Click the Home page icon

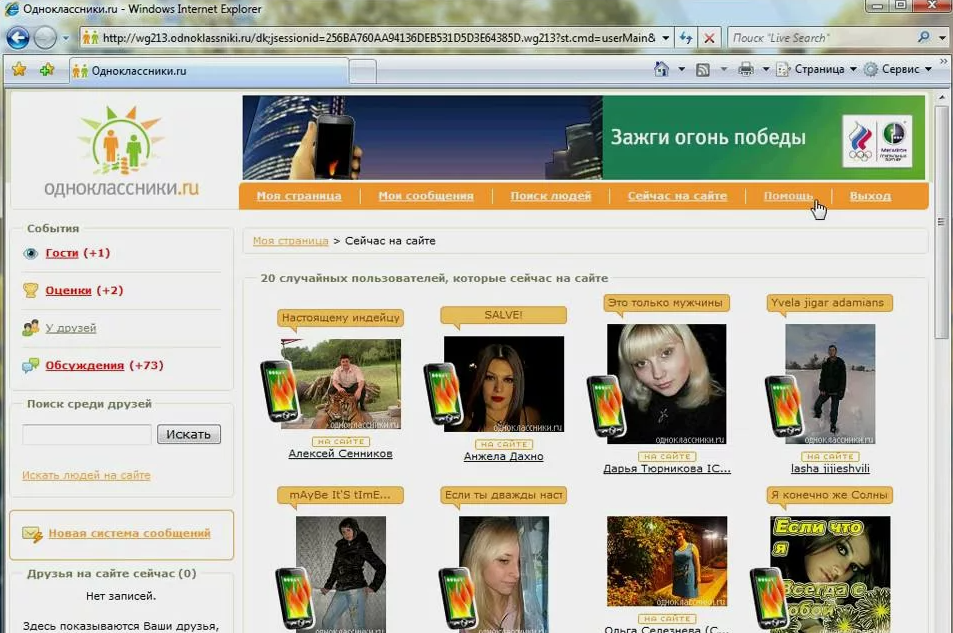[661, 69]
